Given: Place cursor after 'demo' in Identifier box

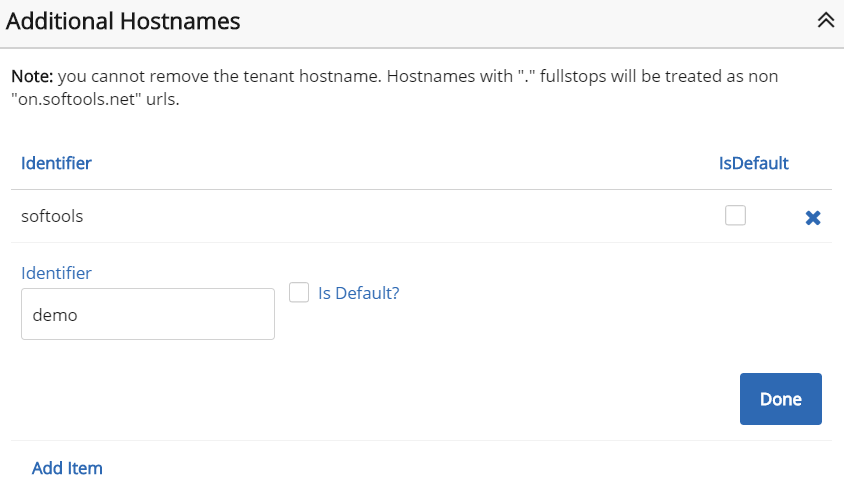Looking at the screenshot, I should pyautogui.click(x=81, y=315).
